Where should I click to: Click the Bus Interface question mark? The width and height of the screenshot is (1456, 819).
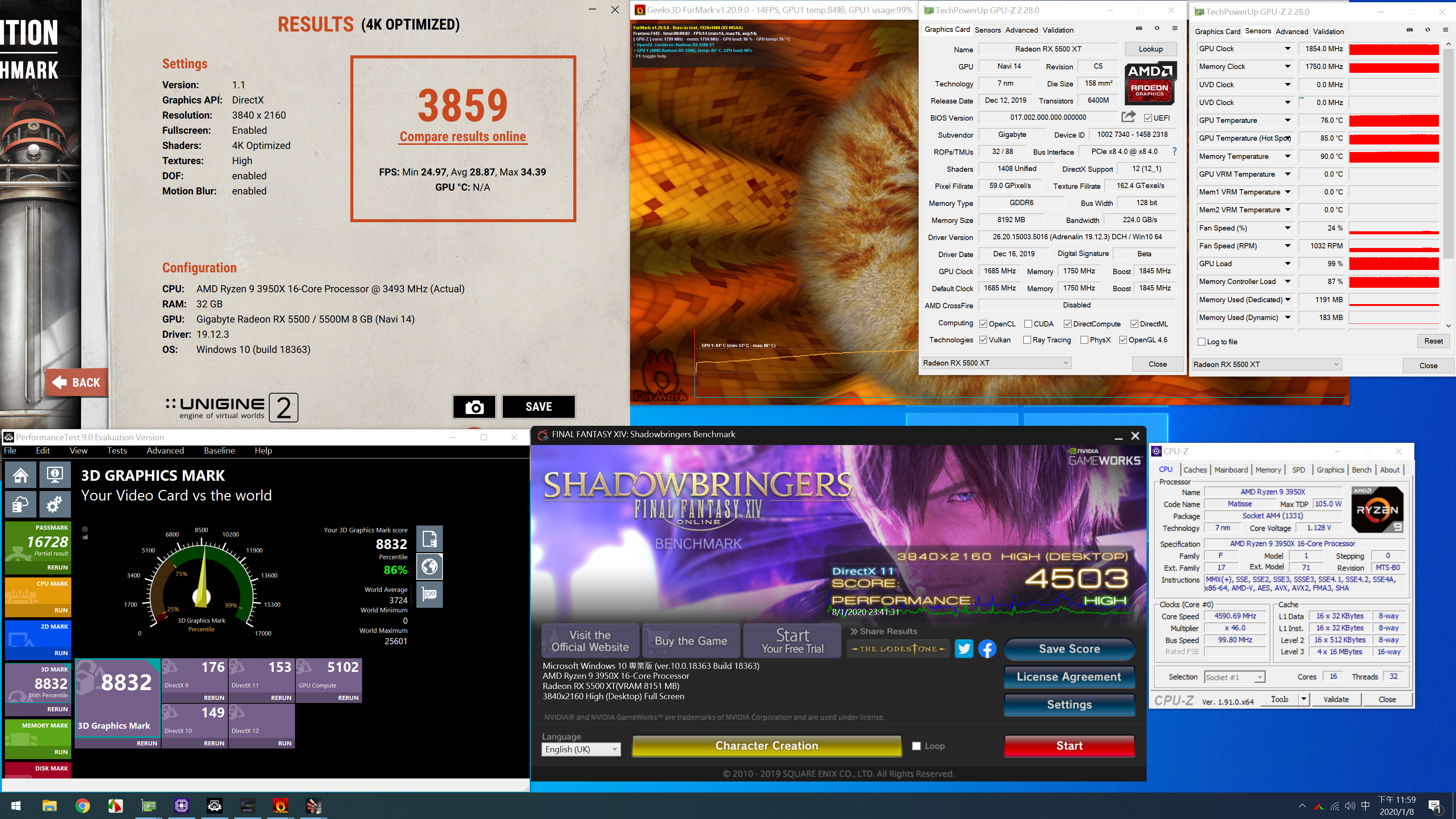(x=1175, y=152)
